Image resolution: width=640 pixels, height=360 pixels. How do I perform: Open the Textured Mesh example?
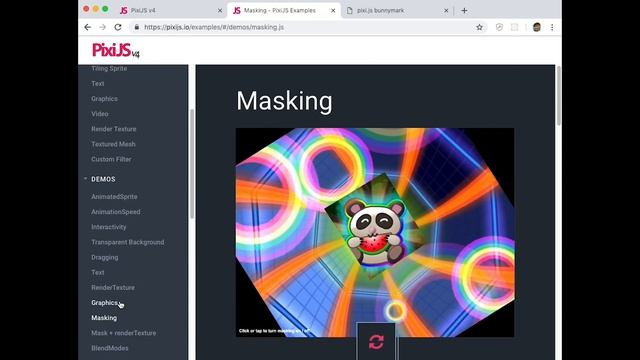click(x=113, y=144)
